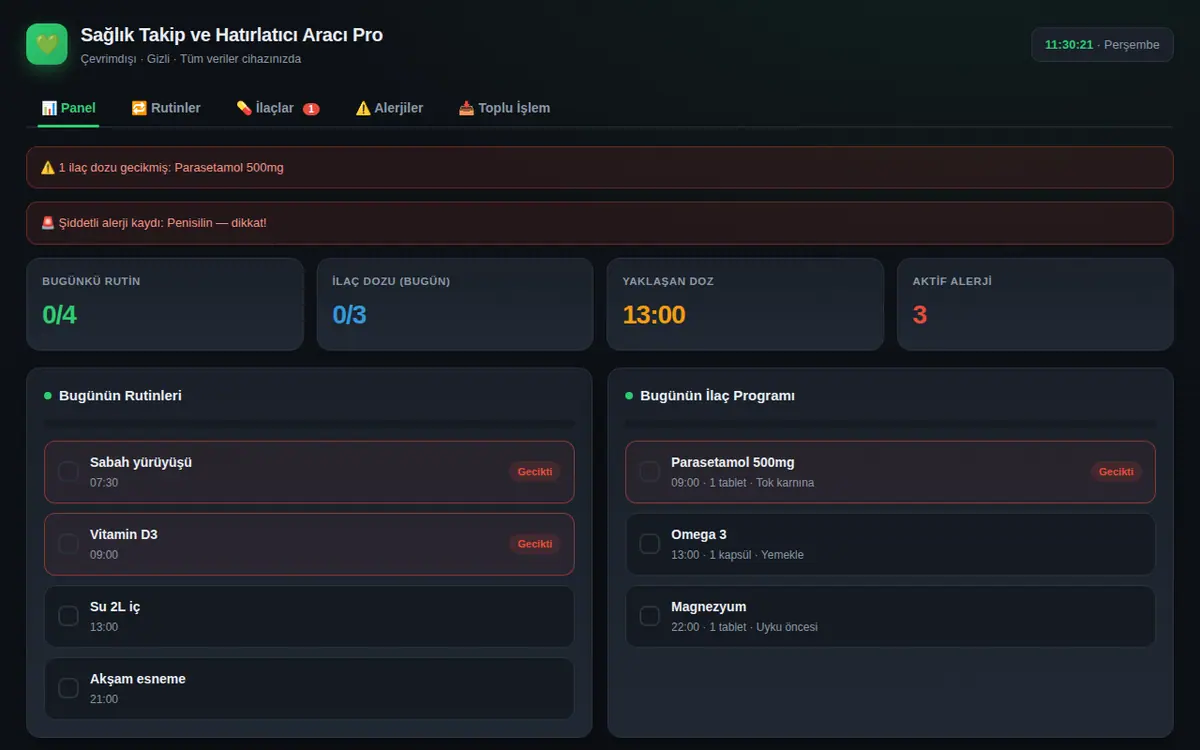Click the Bugünün Rutinleri progress bar
This screenshot has height=750, width=1200.
pyautogui.click(x=309, y=424)
